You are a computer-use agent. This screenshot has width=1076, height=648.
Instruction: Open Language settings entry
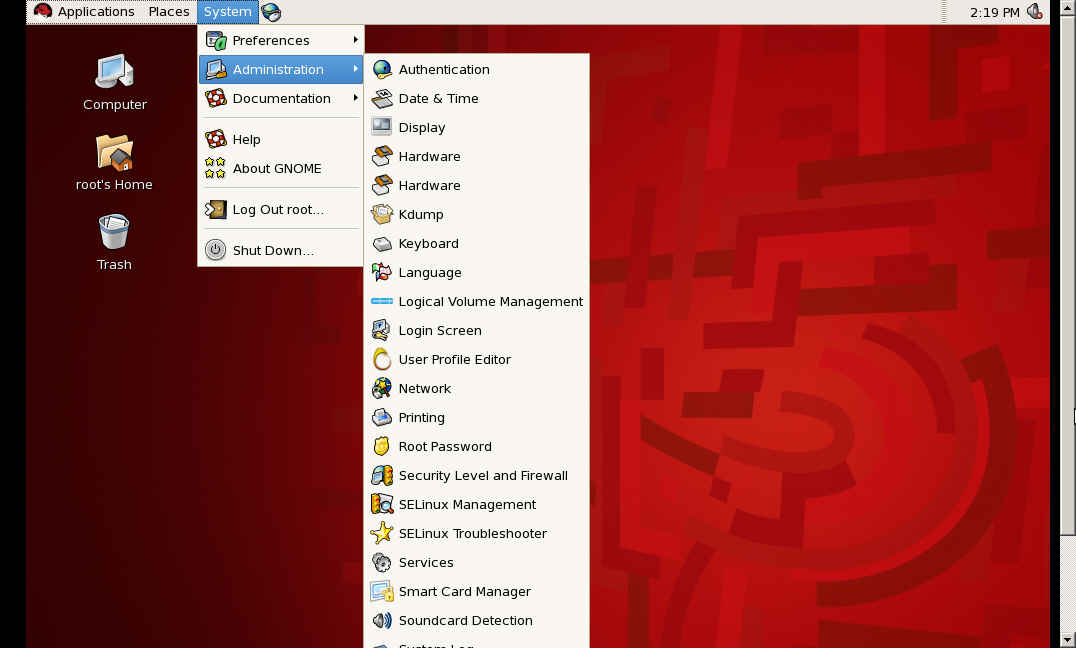476,273
